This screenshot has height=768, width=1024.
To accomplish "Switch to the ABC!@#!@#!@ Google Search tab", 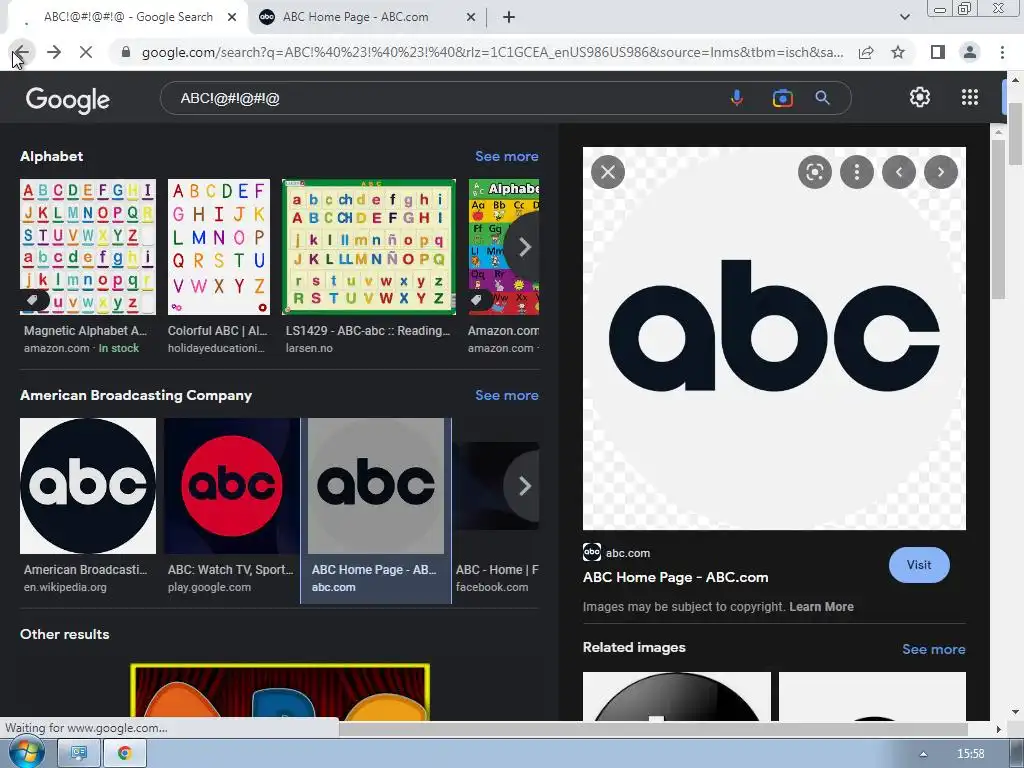I will coord(129,17).
